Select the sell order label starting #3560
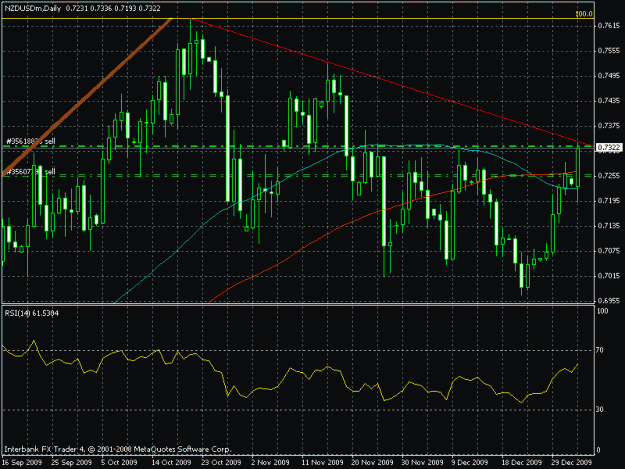 pyautogui.click(x=31, y=172)
